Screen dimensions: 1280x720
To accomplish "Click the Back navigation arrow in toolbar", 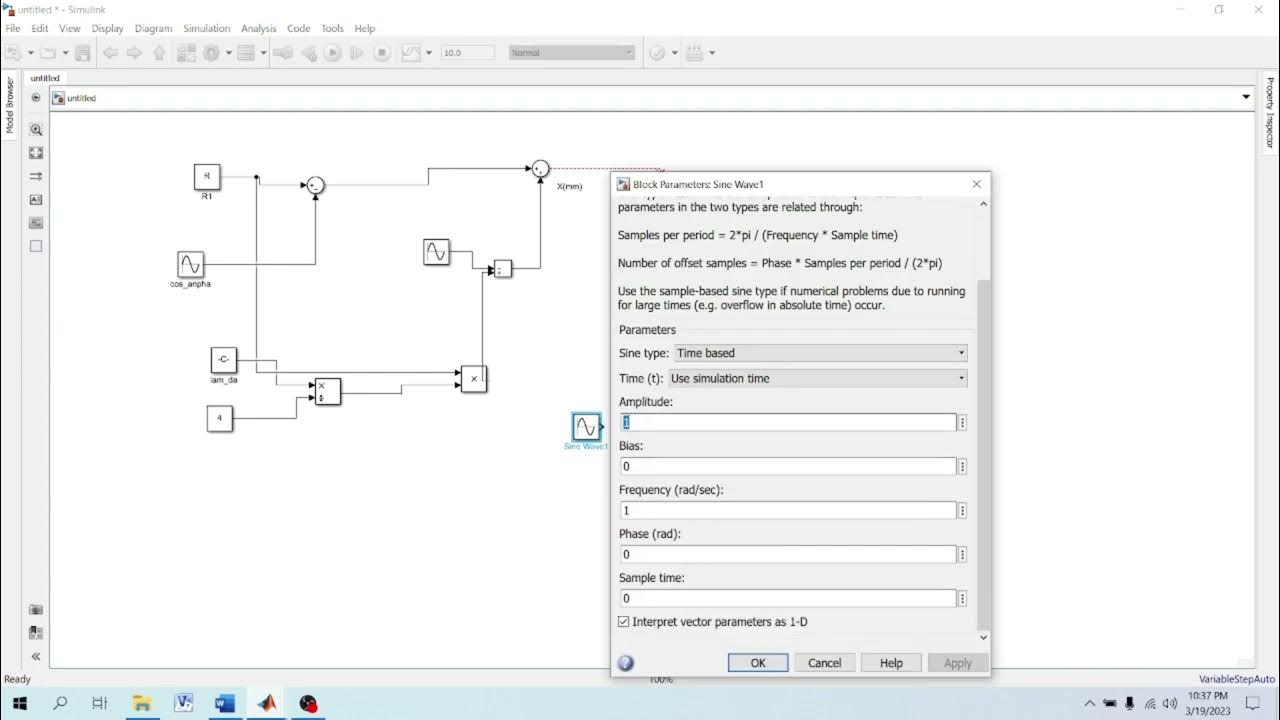I will point(110,53).
